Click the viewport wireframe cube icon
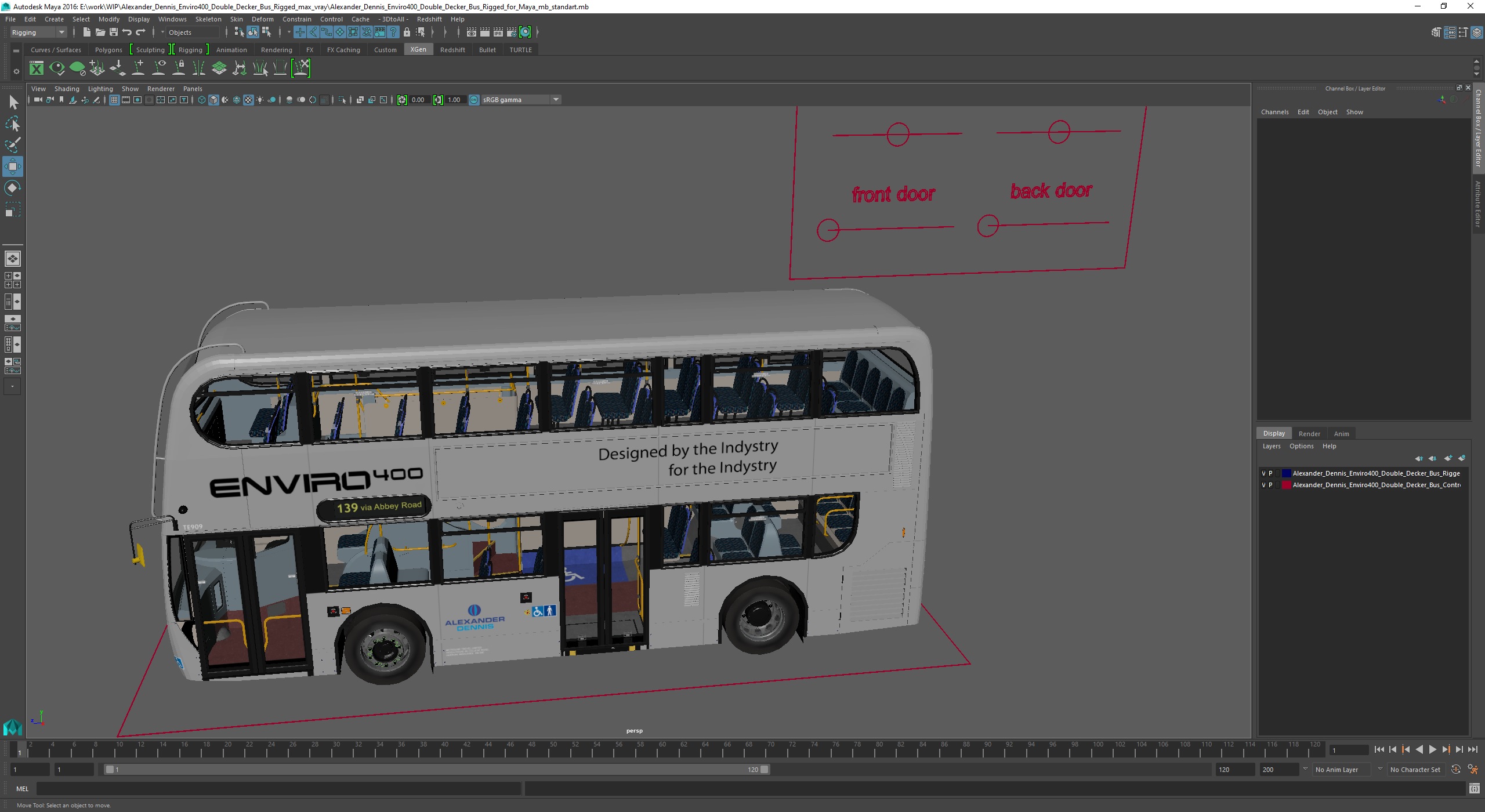The width and height of the screenshot is (1485, 812). click(x=201, y=100)
